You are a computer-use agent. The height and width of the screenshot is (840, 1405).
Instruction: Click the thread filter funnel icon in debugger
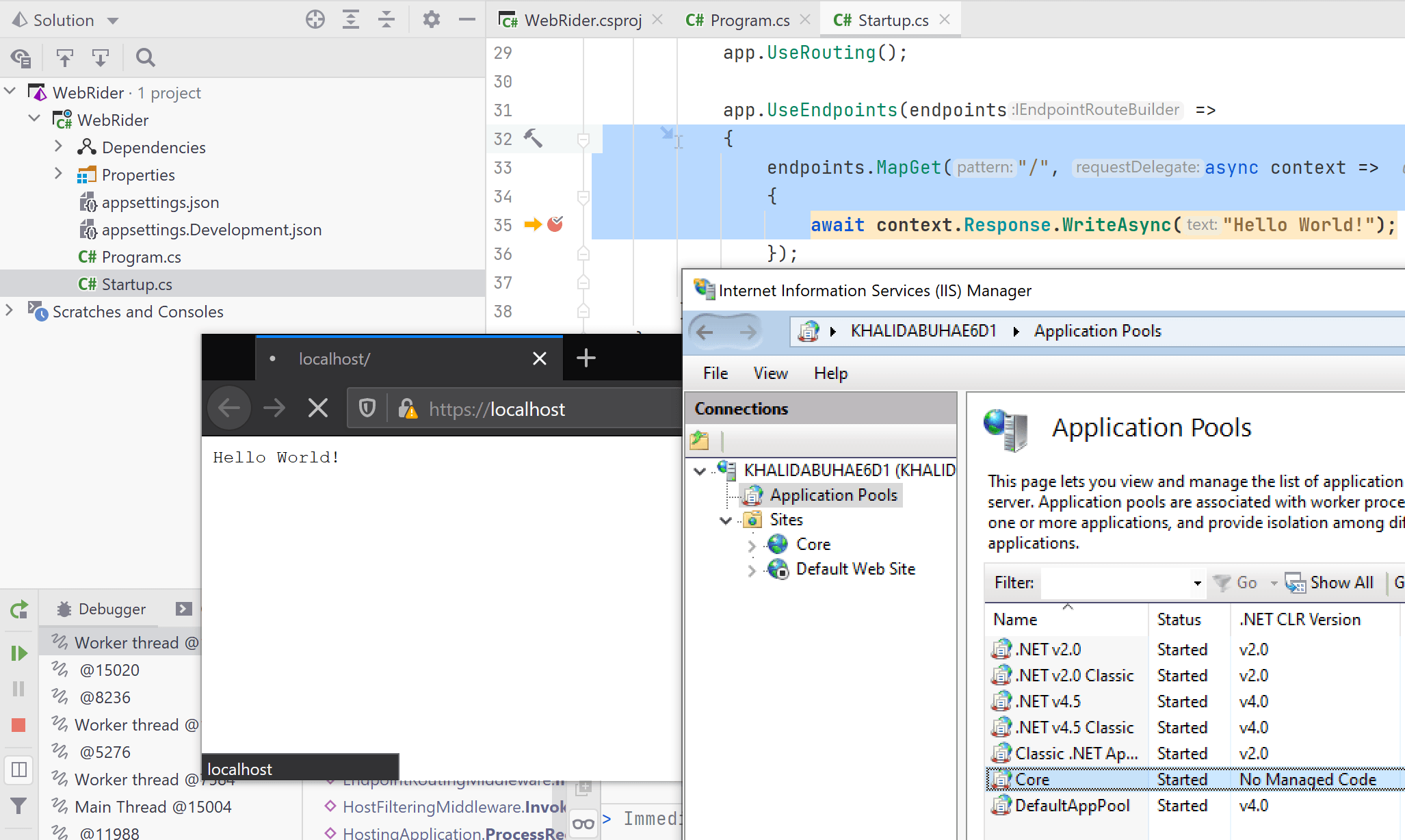point(18,807)
